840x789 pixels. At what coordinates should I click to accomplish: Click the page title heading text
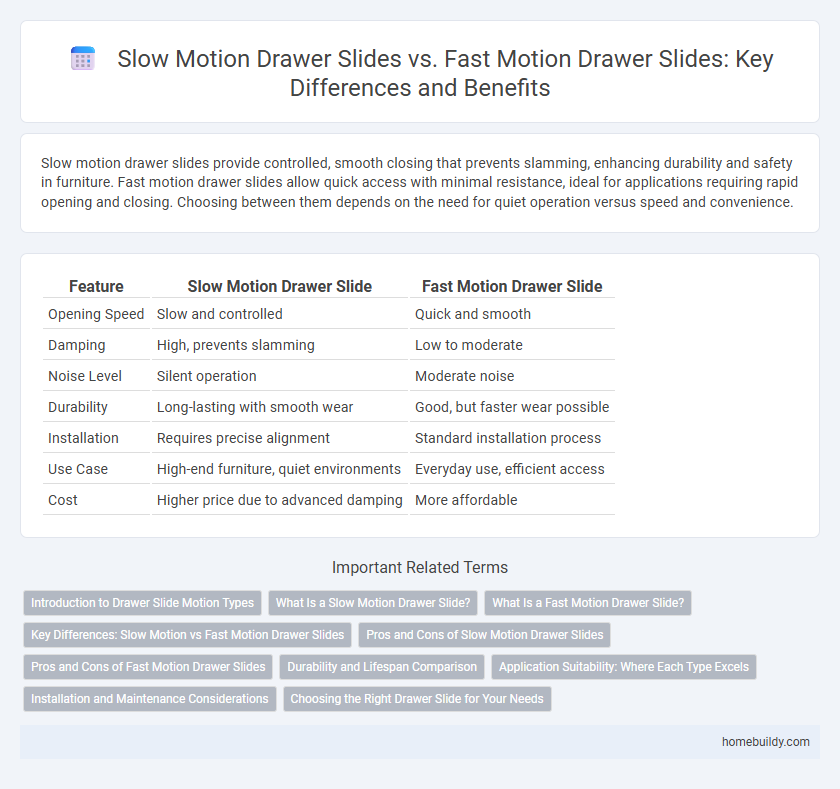445,73
